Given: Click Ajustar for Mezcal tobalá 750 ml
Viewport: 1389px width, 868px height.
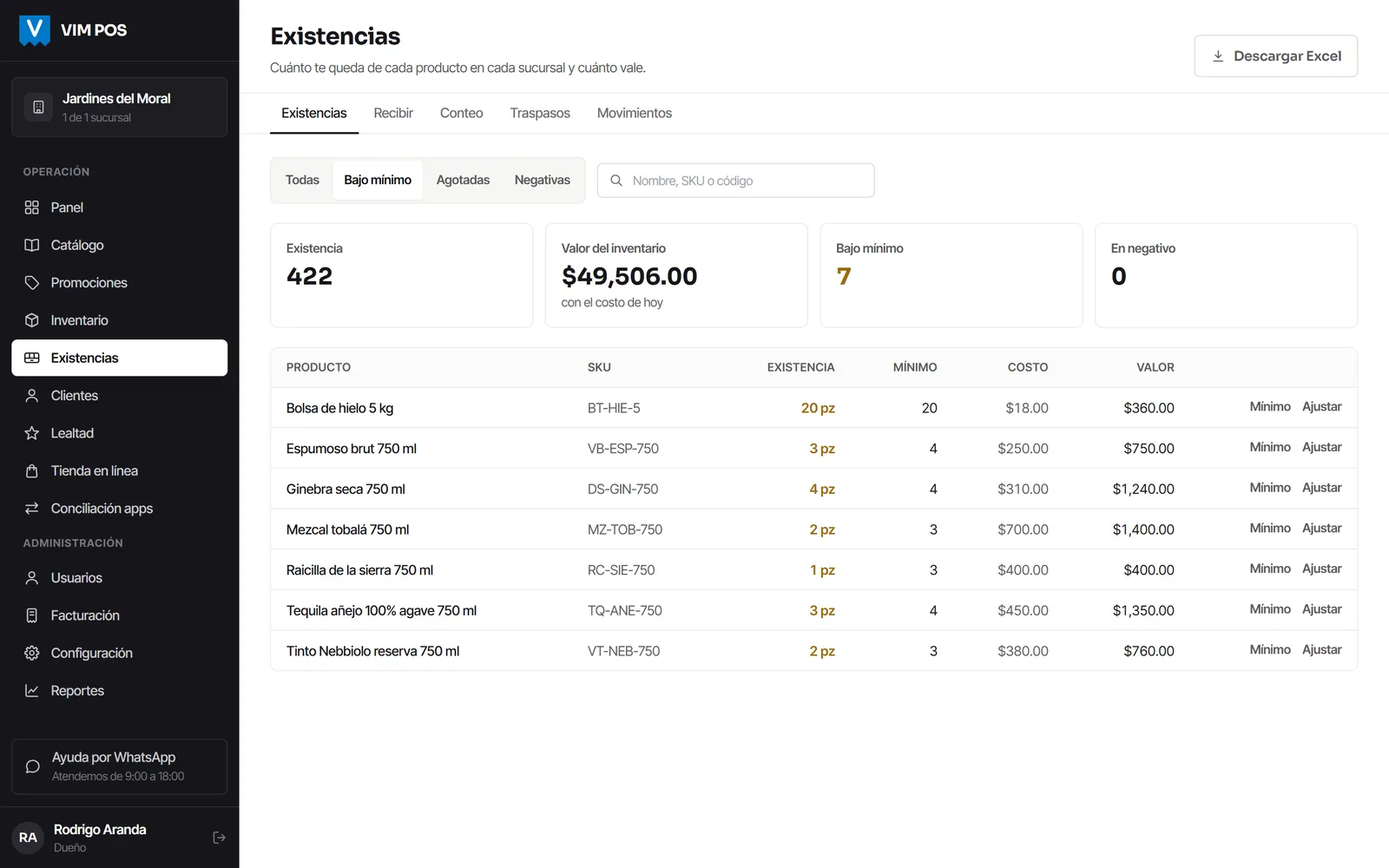Looking at the screenshot, I should click(x=1322, y=529).
